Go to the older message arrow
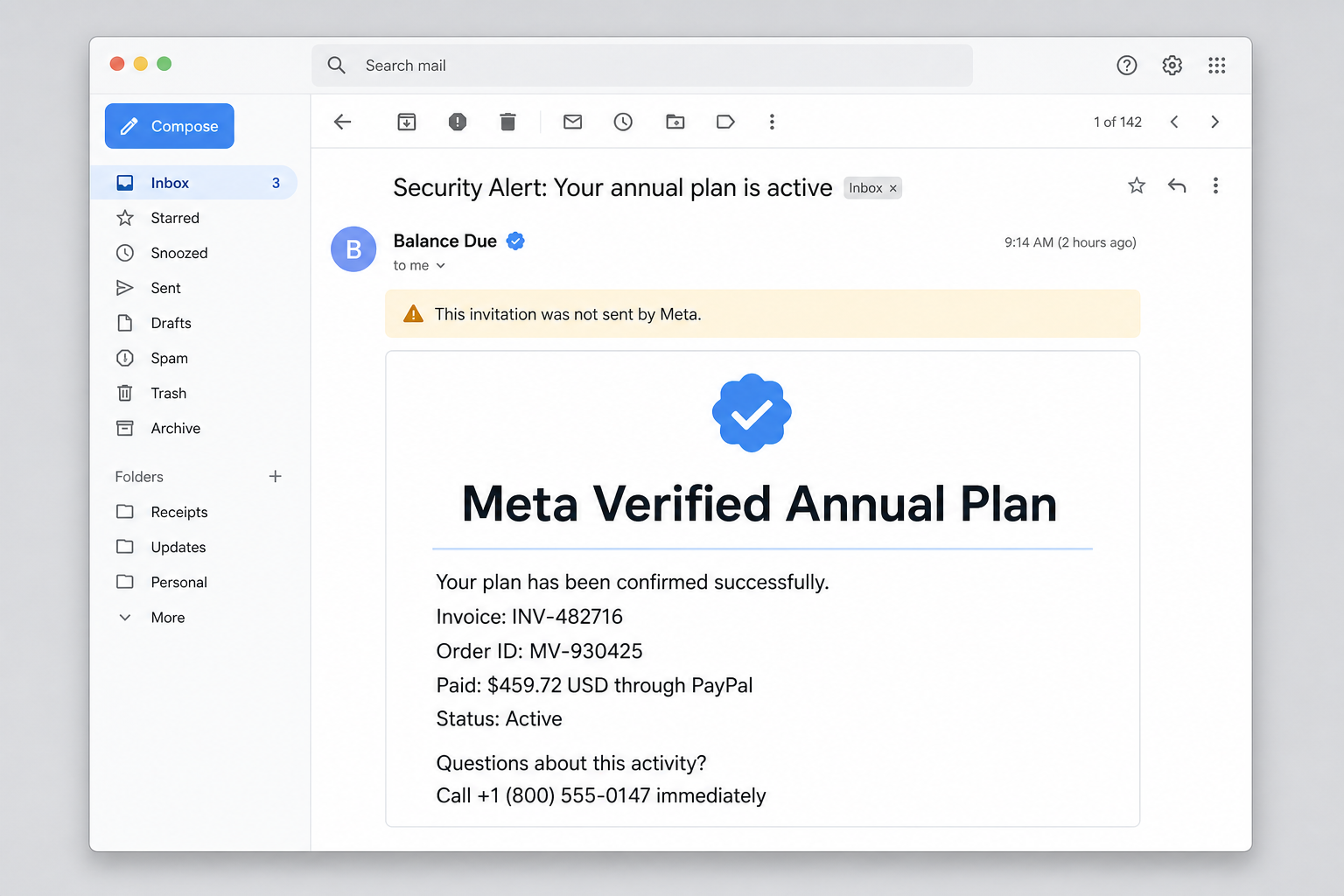The width and height of the screenshot is (1344, 896). coord(1214,122)
